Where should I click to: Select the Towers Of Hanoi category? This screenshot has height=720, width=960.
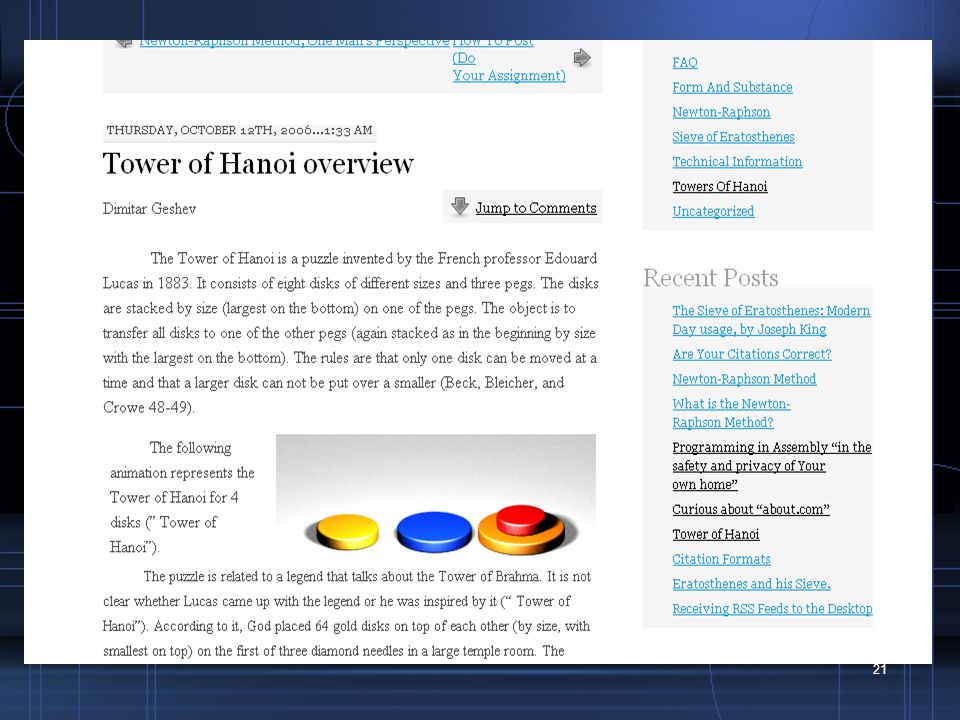click(x=719, y=187)
